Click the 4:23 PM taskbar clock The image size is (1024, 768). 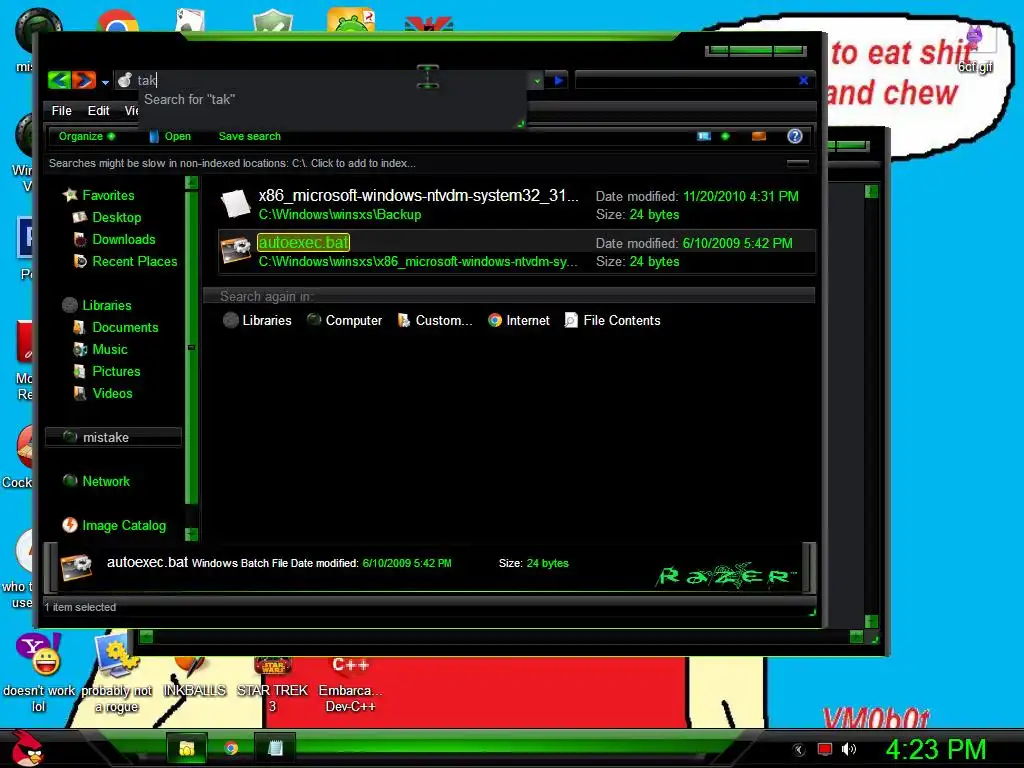(936, 750)
